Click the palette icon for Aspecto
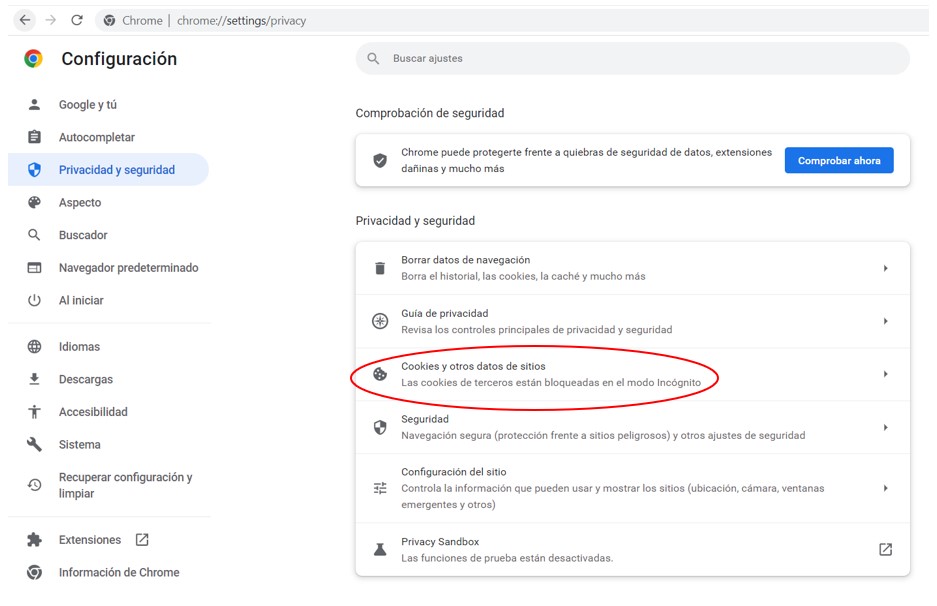937x606 pixels. (x=34, y=202)
